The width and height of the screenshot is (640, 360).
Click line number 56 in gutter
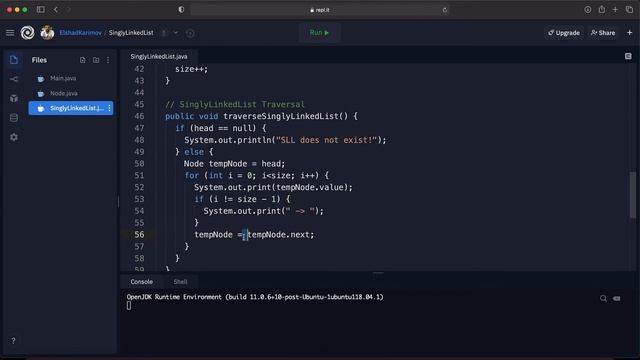[x=139, y=235]
